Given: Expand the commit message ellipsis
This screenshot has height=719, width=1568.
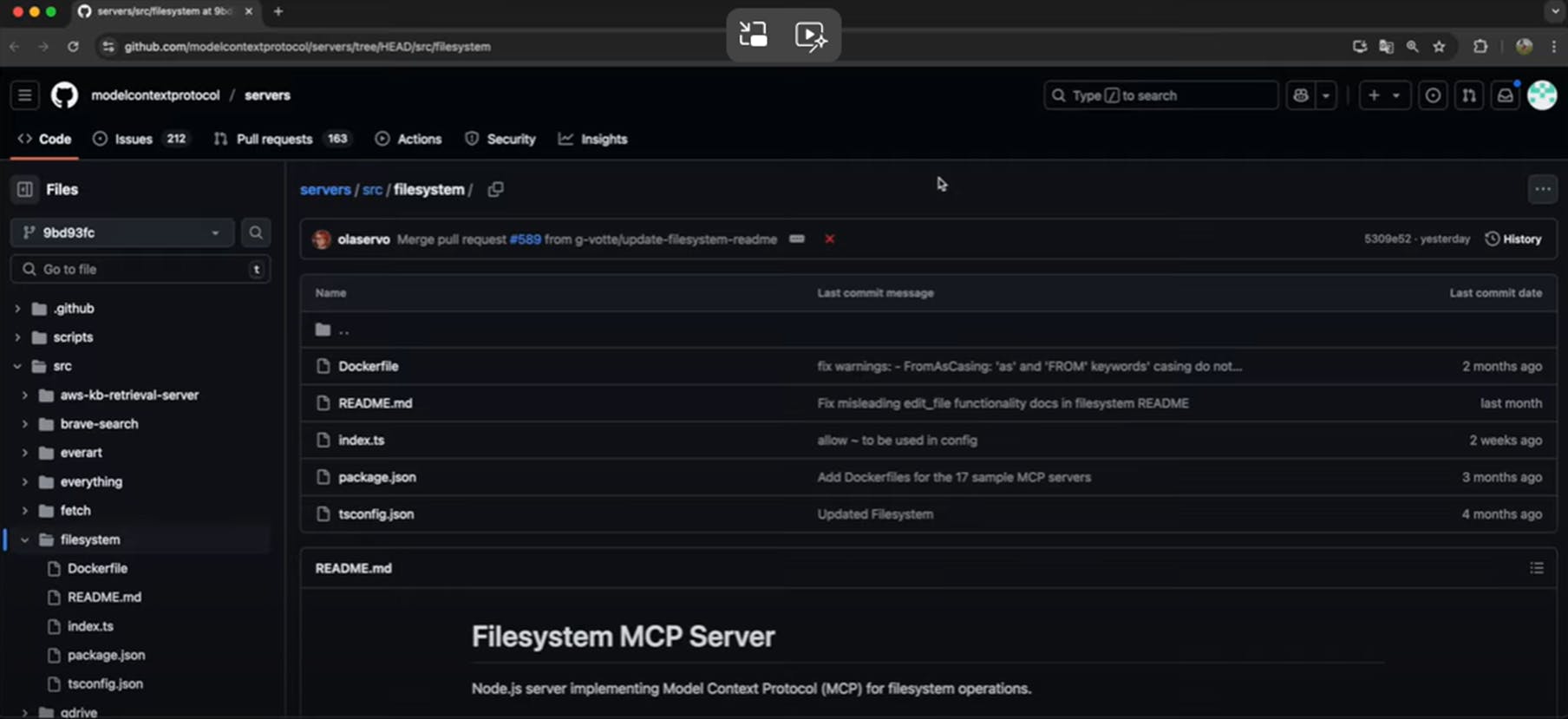Looking at the screenshot, I should click(797, 239).
